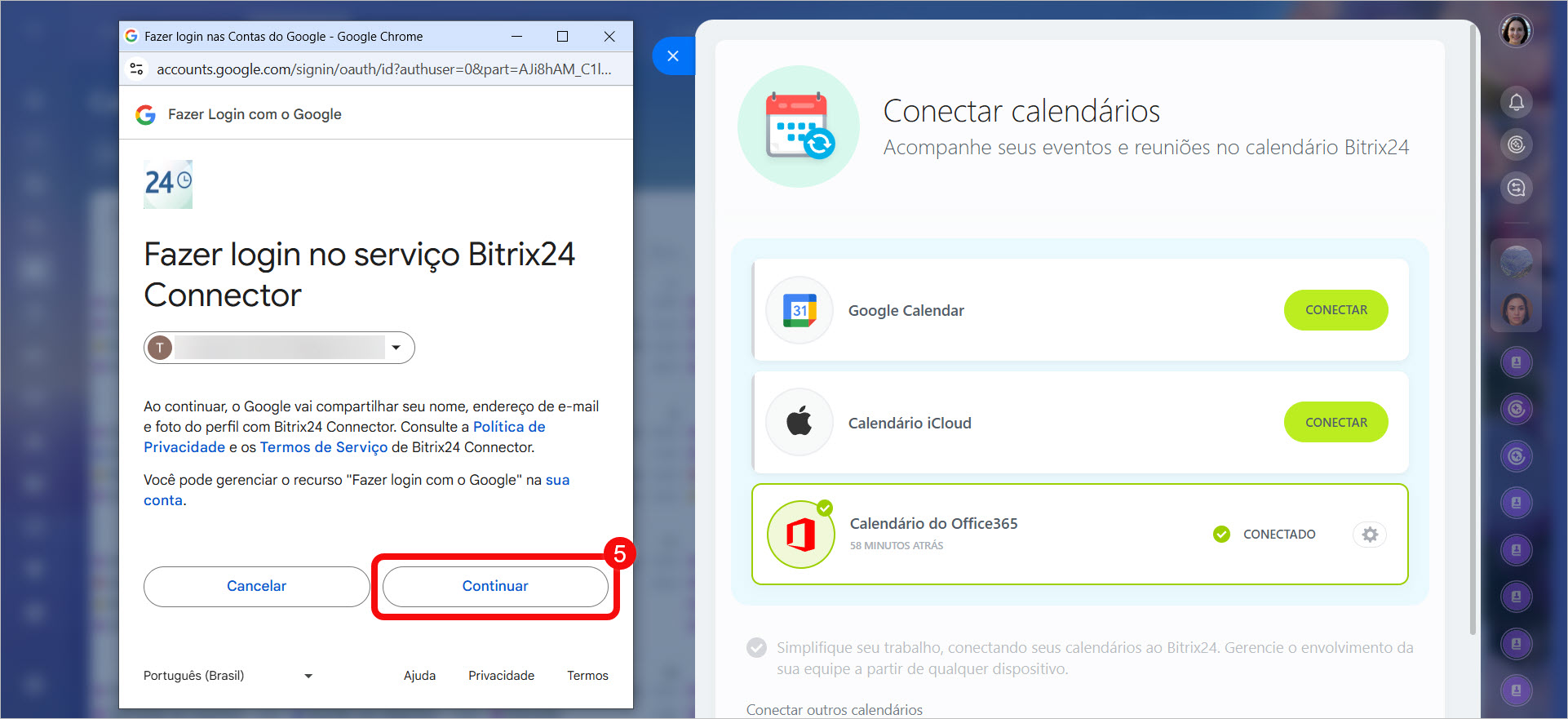Open Office365 calendar settings gear

tap(1370, 535)
